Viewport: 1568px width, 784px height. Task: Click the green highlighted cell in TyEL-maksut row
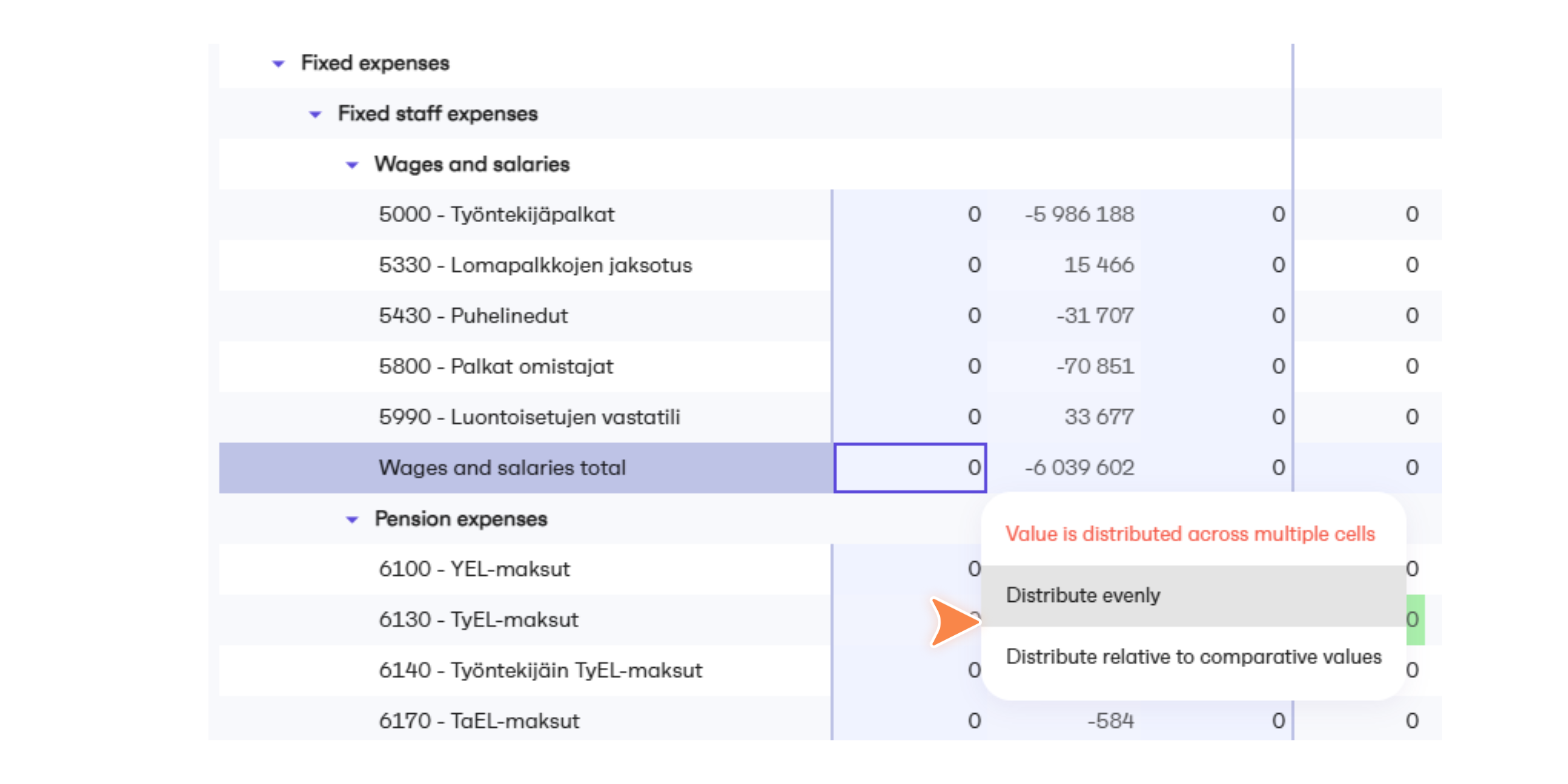[1415, 620]
